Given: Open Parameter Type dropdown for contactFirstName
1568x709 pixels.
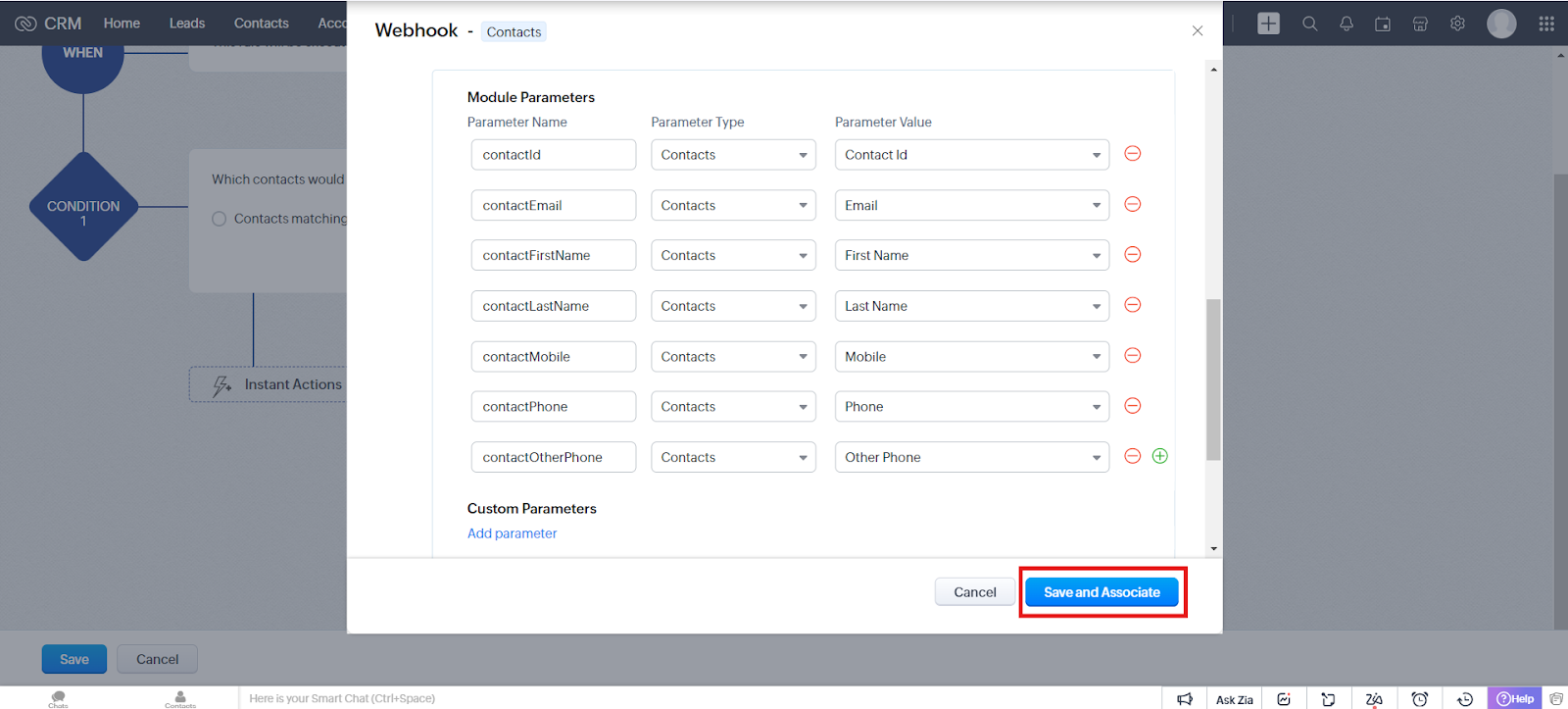Looking at the screenshot, I should pos(733,255).
